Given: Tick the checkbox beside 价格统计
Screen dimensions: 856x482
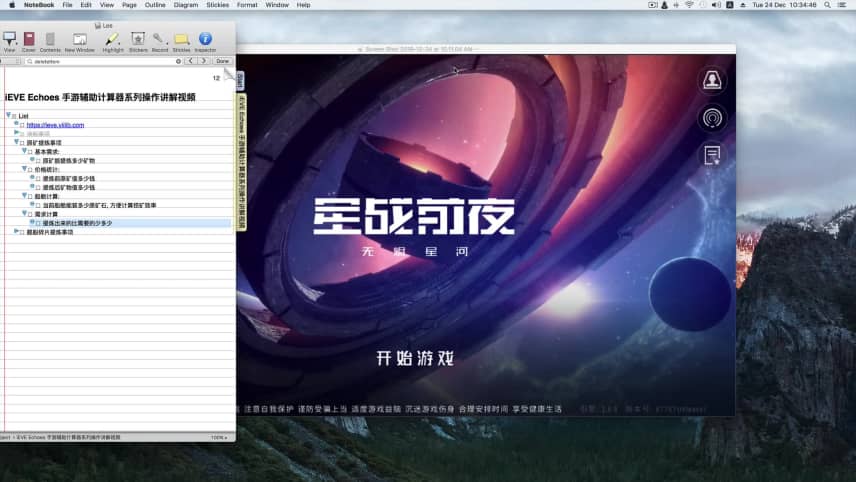Looking at the screenshot, I should pyautogui.click(x=30, y=170).
